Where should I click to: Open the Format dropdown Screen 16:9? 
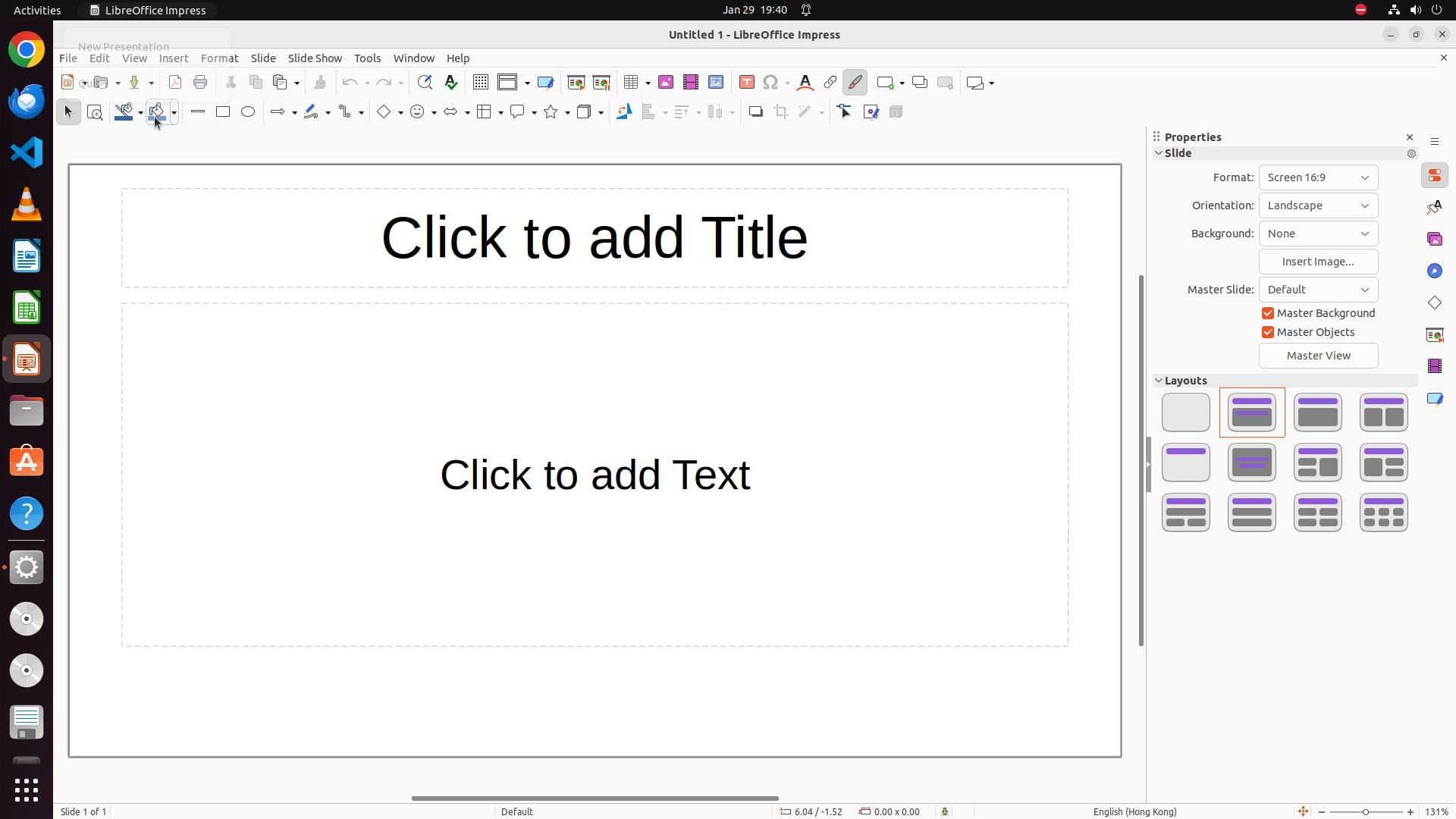click(1319, 177)
